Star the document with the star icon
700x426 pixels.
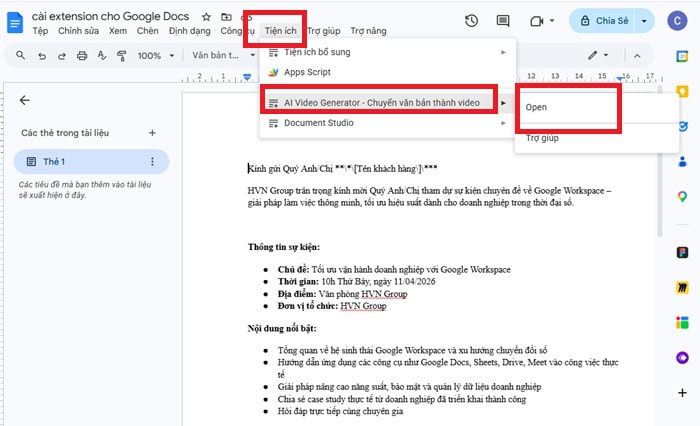pyautogui.click(x=206, y=17)
